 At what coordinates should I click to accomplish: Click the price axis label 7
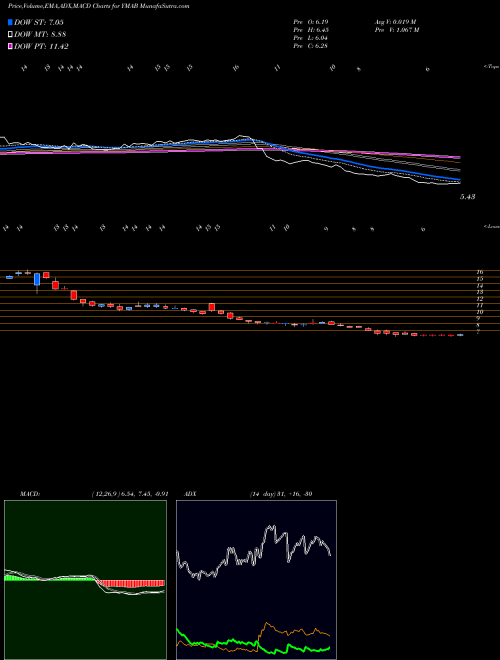pos(479,333)
